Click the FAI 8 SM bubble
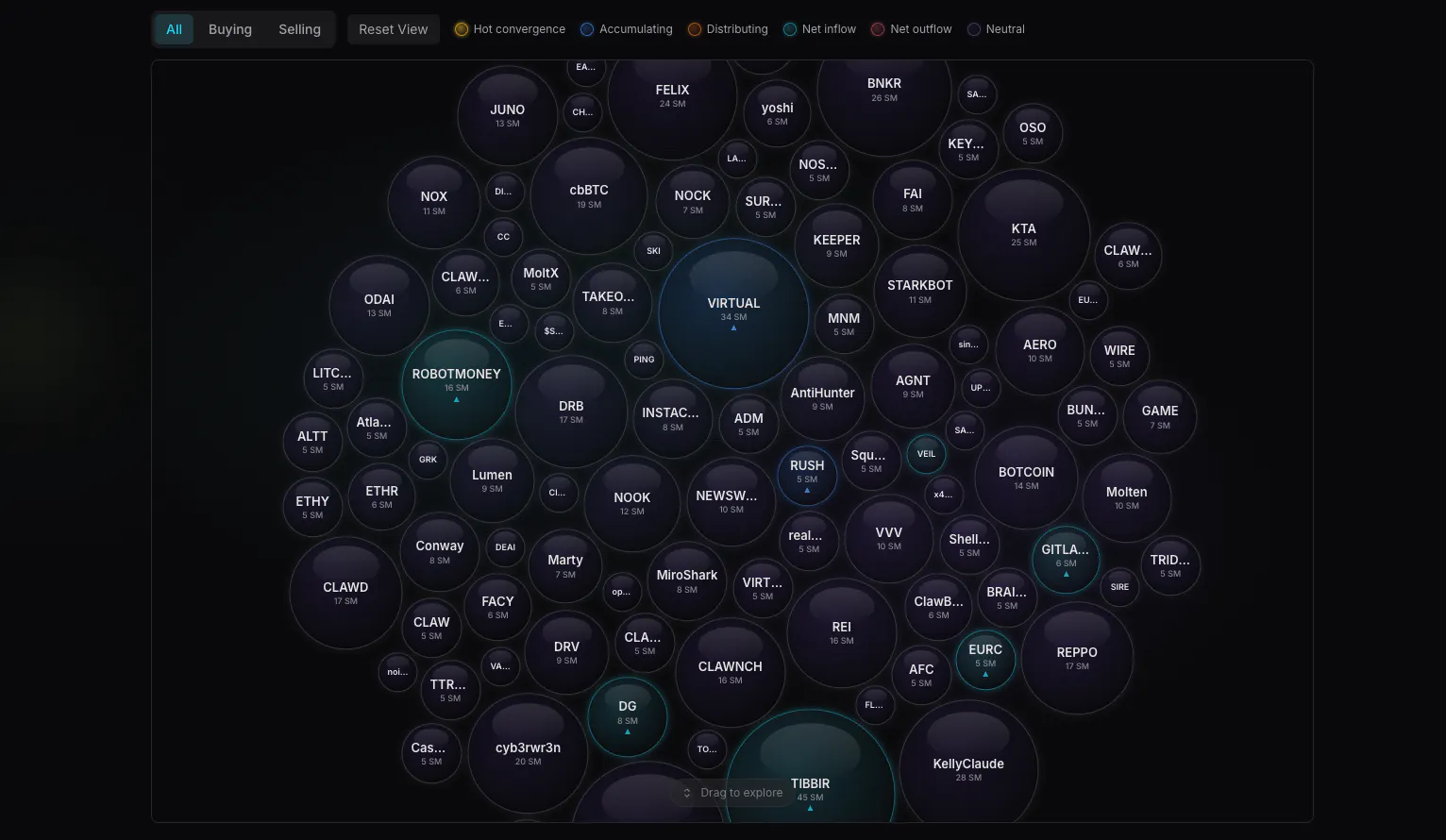This screenshot has width=1446, height=840. pos(913,200)
